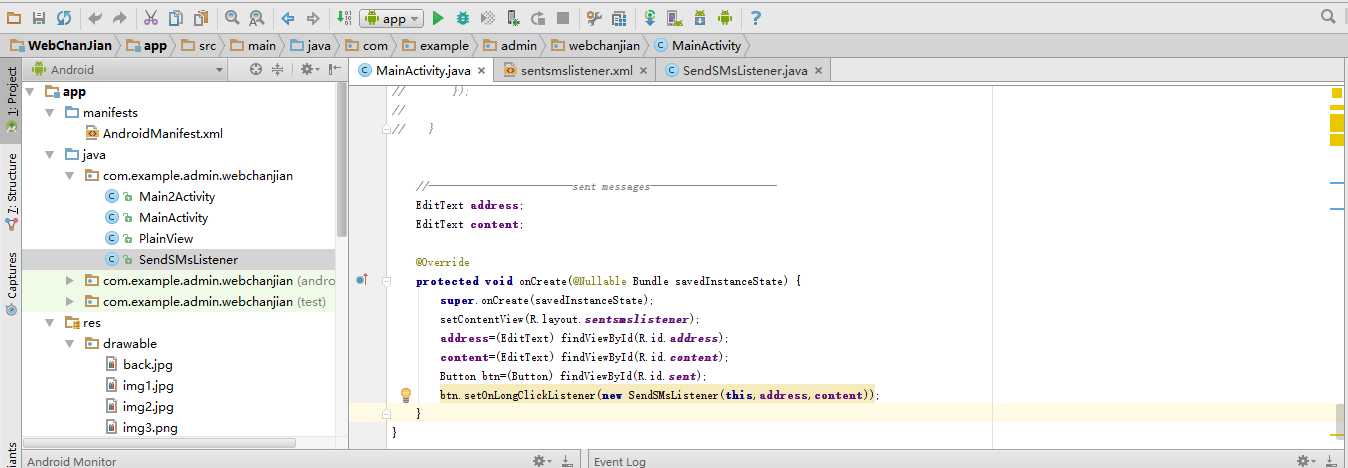Click Attach debugger to Android process icon
The width and height of the screenshot is (1348, 468).
tap(512, 18)
